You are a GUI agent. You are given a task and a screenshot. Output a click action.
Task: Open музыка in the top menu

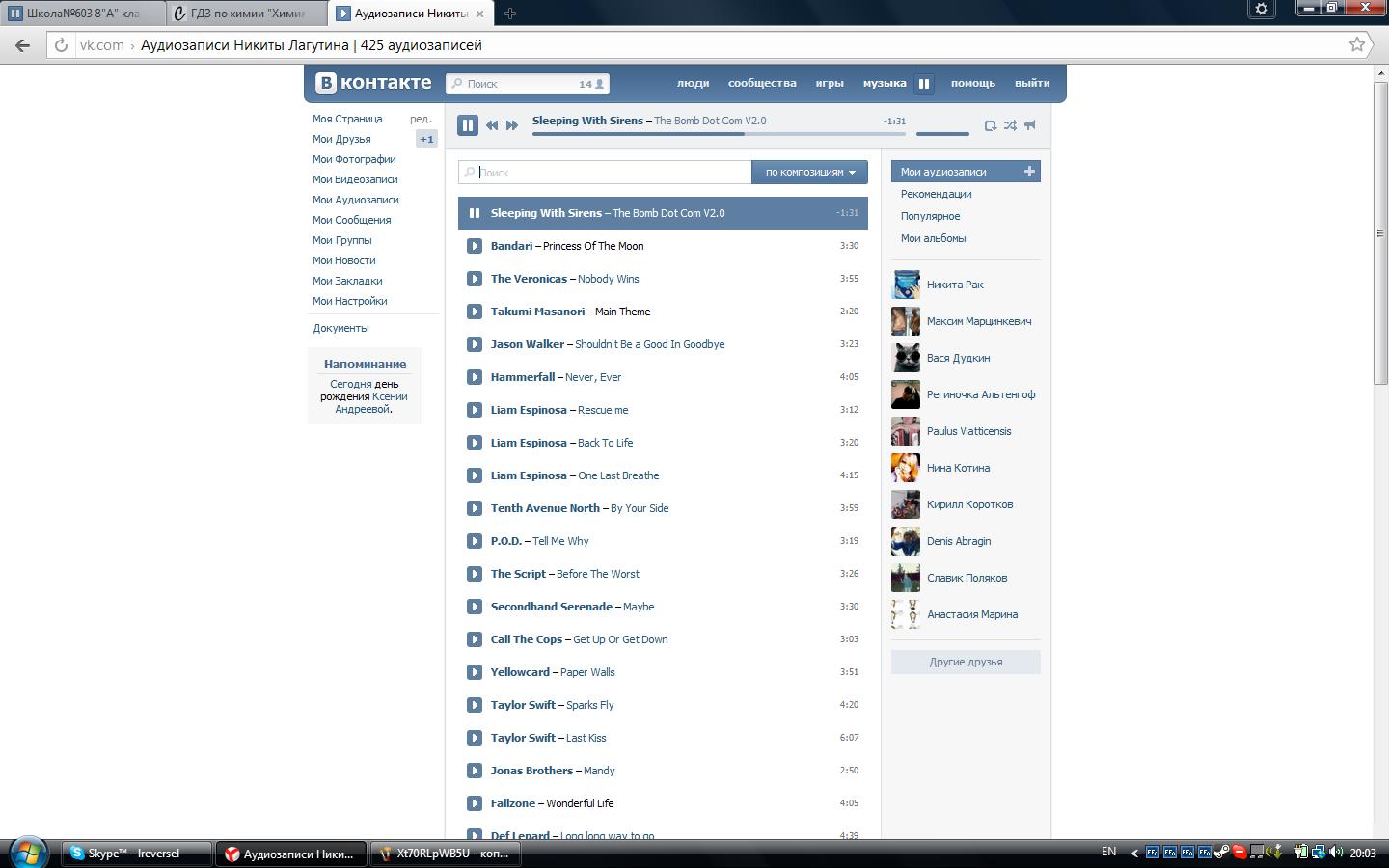(885, 83)
